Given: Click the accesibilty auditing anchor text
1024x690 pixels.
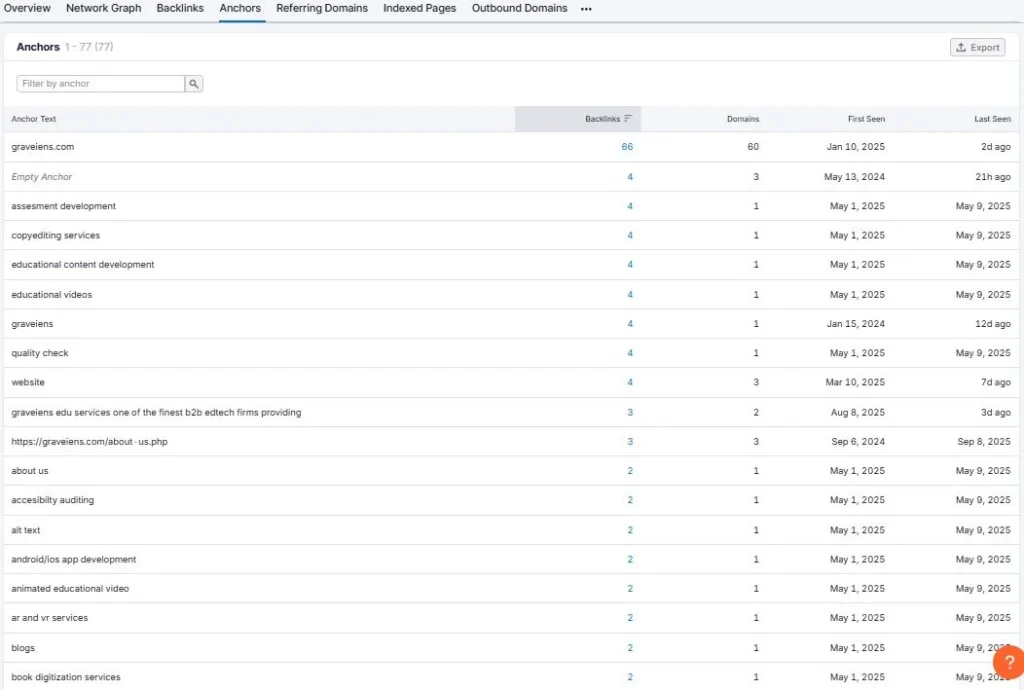Looking at the screenshot, I should (x=52, y=500).
